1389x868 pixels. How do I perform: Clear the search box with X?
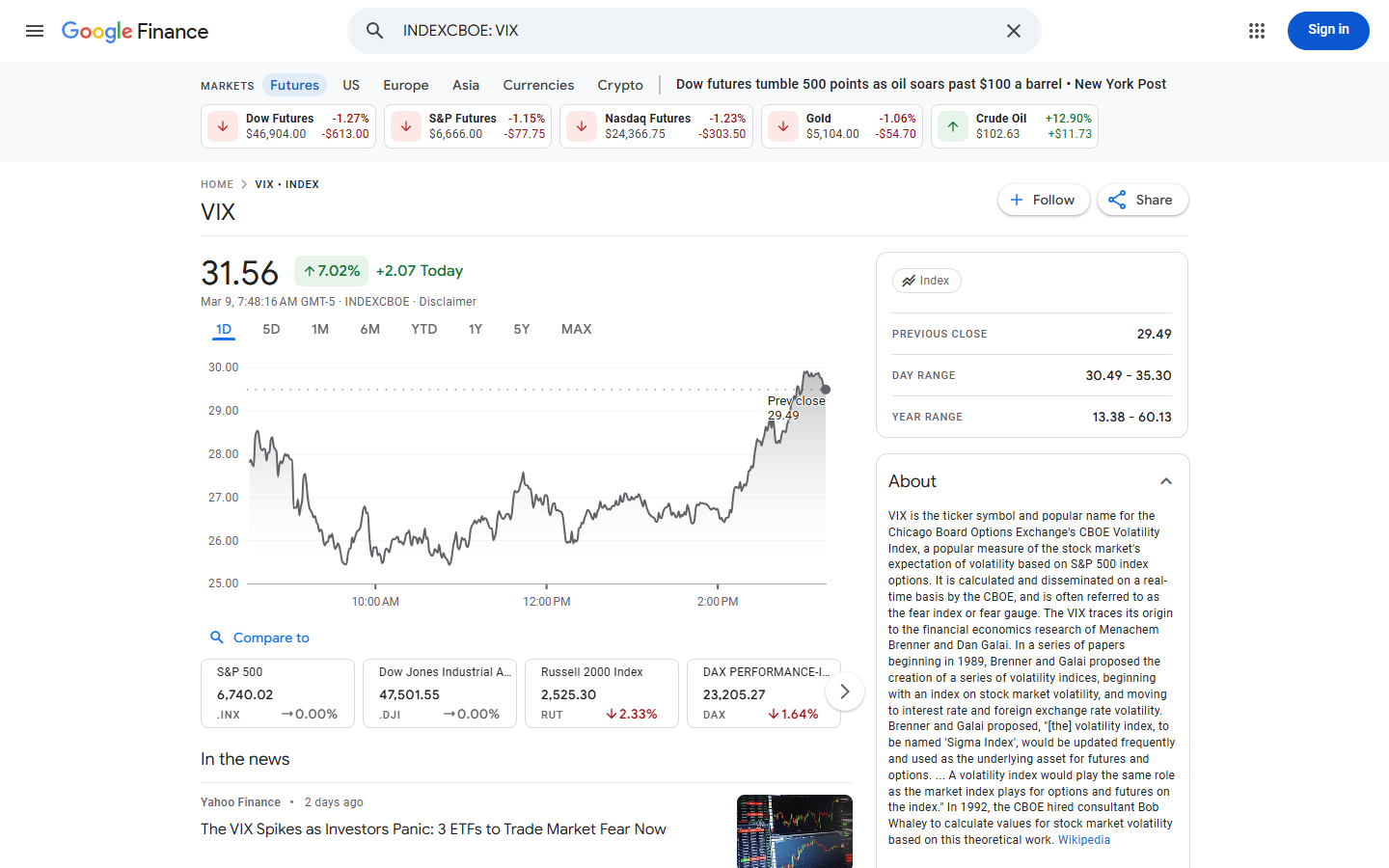[1013, 31]
